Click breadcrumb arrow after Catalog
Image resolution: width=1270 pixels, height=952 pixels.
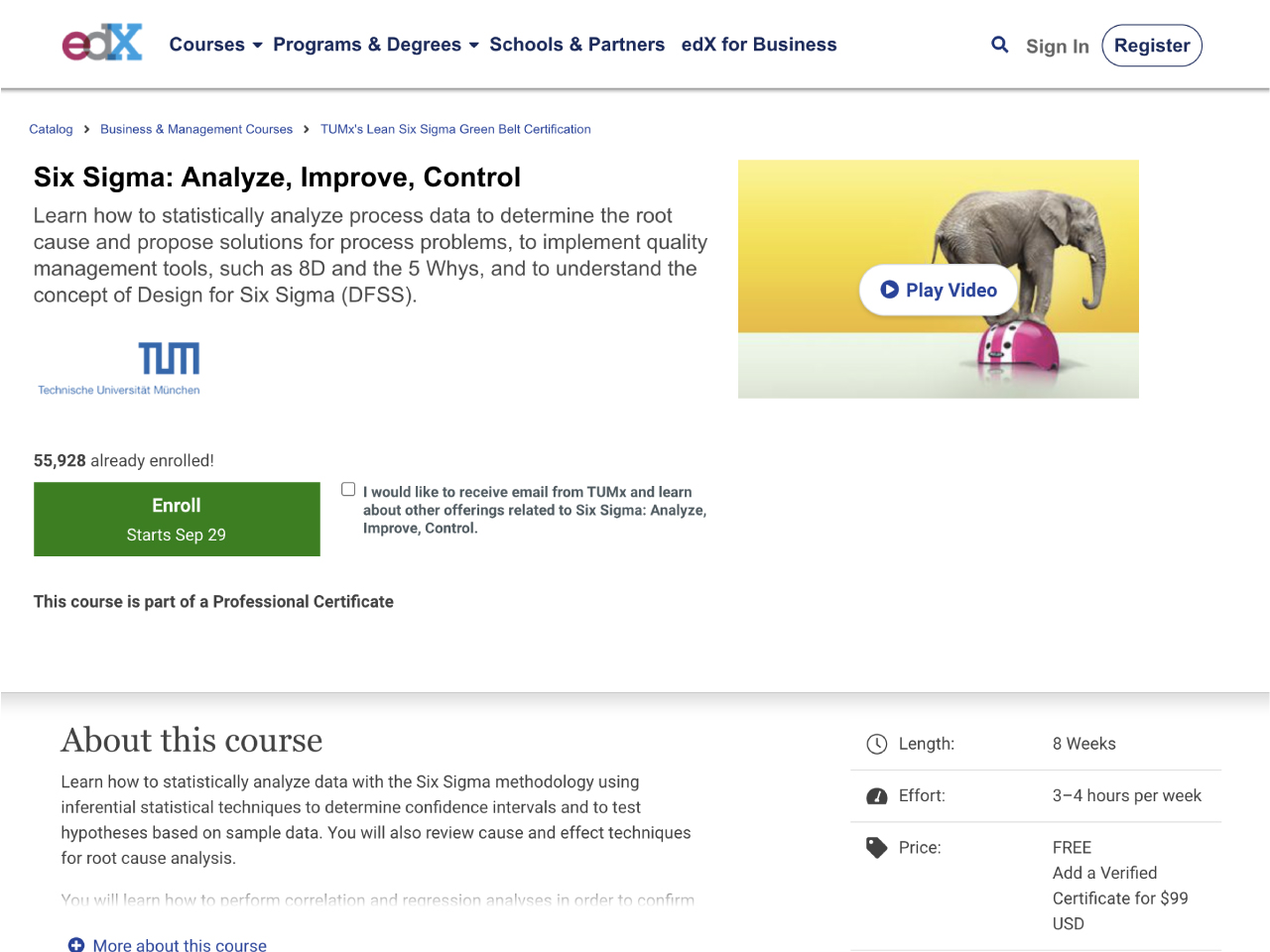tap(87, 129)
